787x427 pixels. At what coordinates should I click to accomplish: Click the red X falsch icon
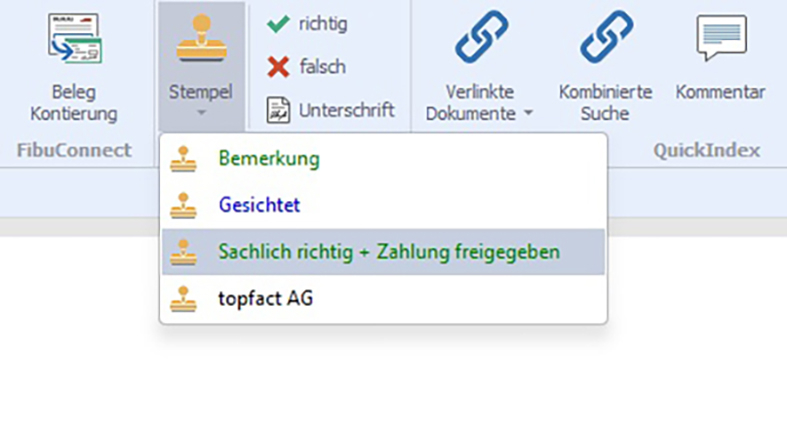click(x=278, y=67)
